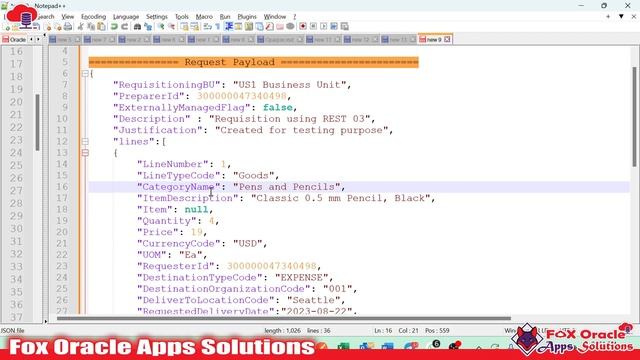The width and height of the screenshot is (640, 360).
Task: Toggle synchronize horizontal scrolling icon
Action: click(195, 27)
